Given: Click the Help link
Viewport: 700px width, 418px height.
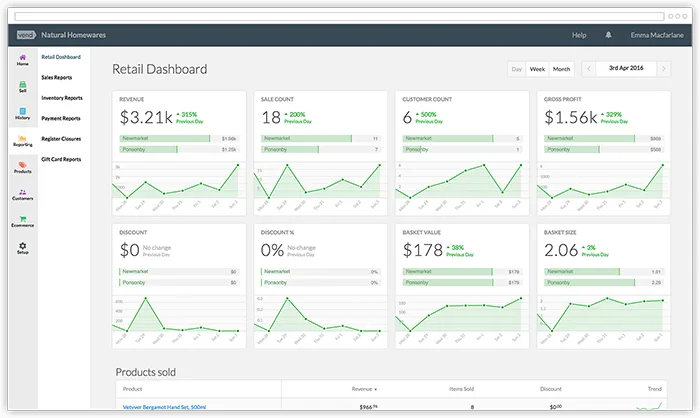Looking at the screenshot, I should click(x=579, y=35).
